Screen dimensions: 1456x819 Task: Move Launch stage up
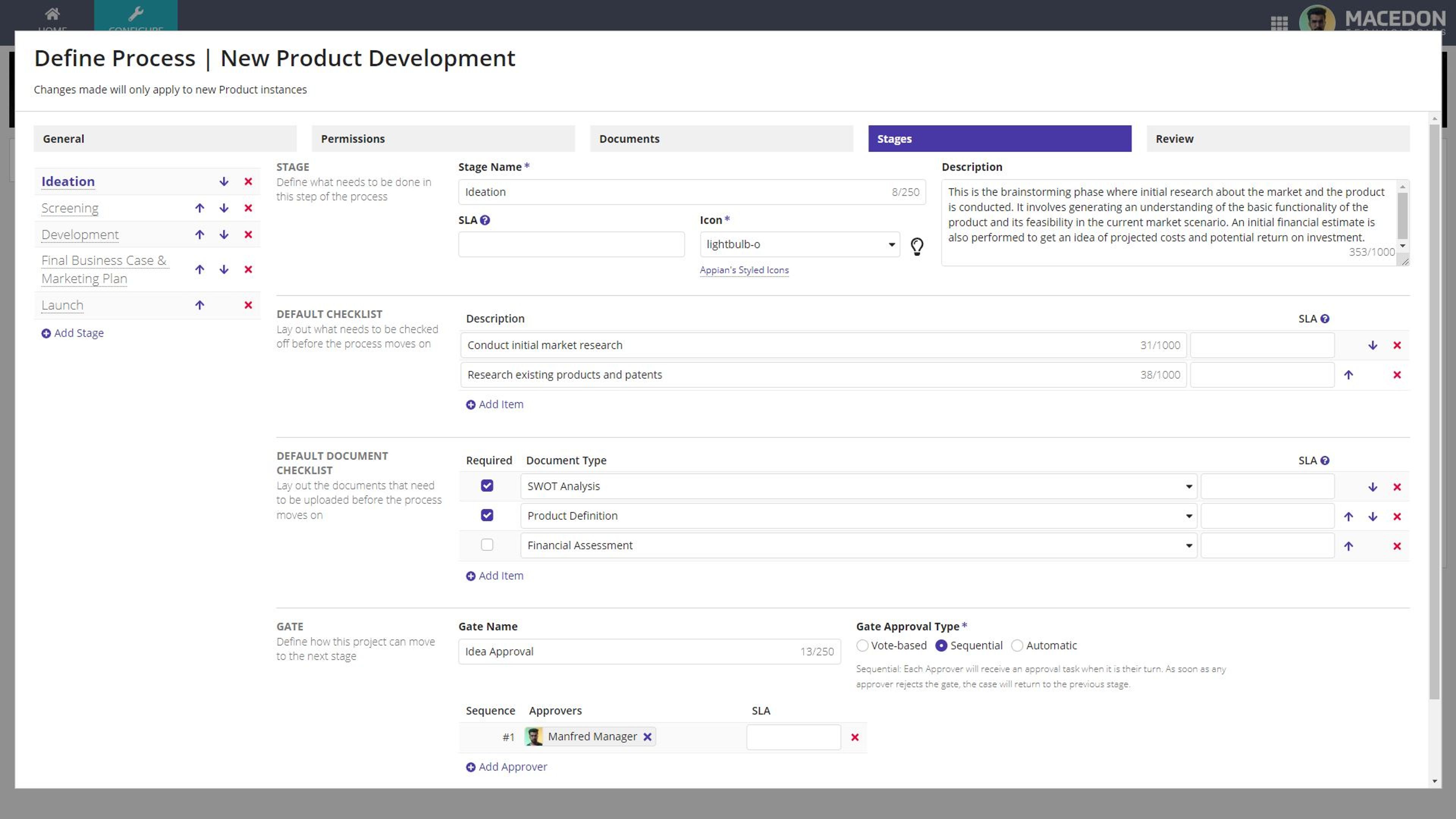[x=199, y=305]
